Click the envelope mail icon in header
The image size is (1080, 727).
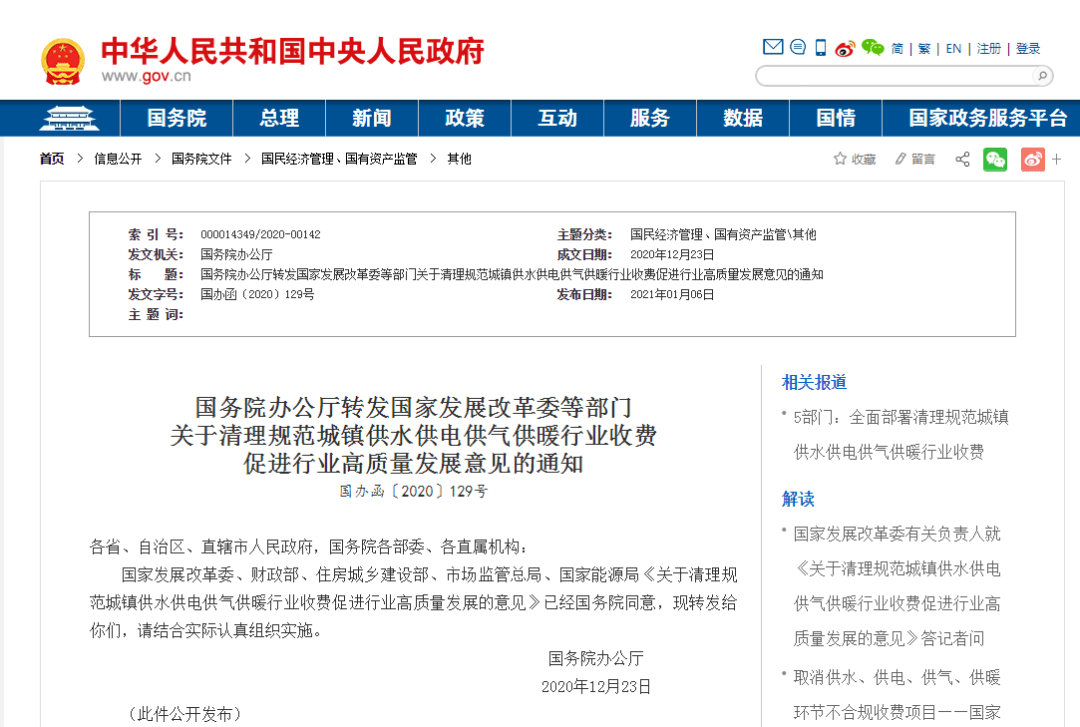773,47
